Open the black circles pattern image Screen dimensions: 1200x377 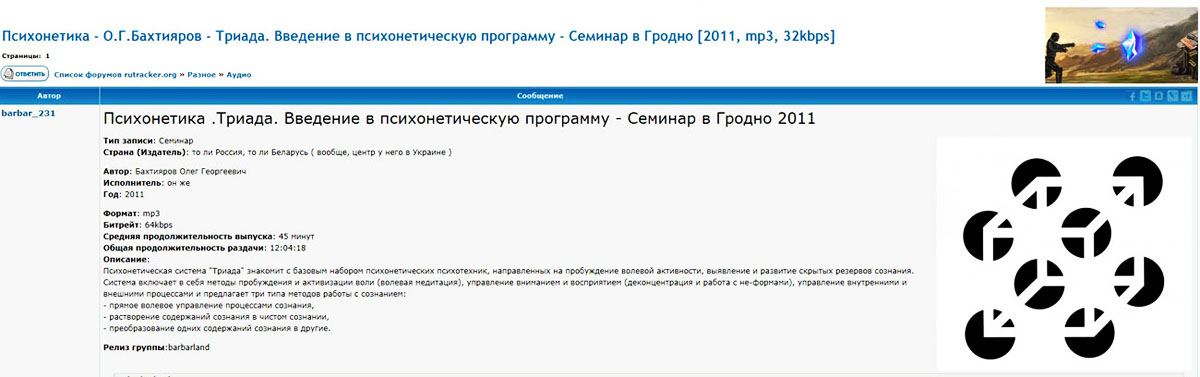pyautogui.click(x=1063, y=255)
